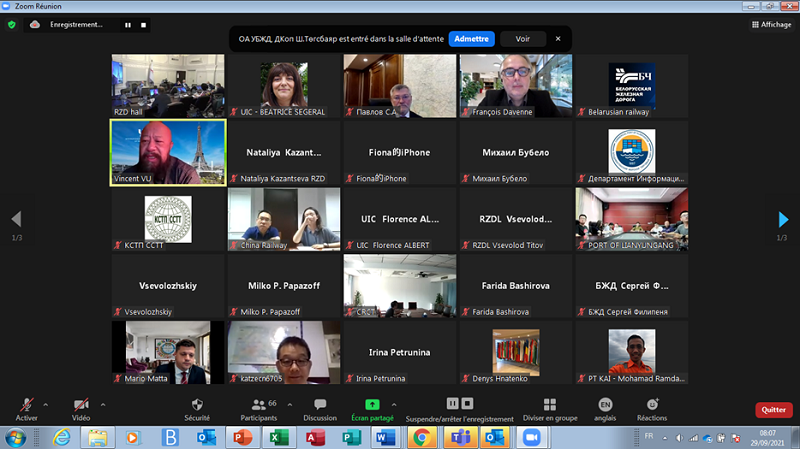Click the green Écran partagé share icon
The width and height of the screenshot is (800, 449).
click(372, 404)
